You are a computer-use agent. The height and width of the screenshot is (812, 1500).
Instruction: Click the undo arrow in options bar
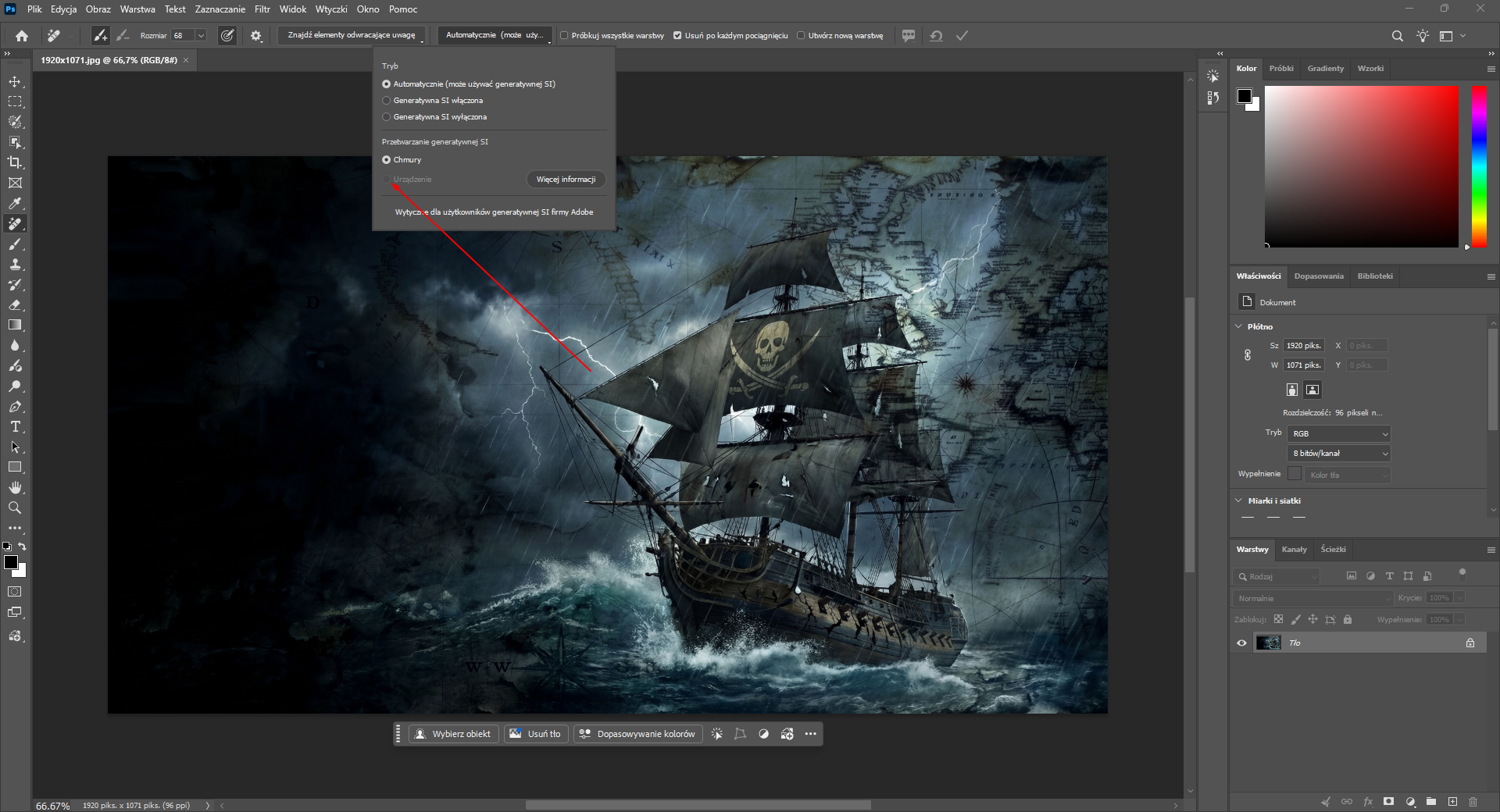point(936,35)
